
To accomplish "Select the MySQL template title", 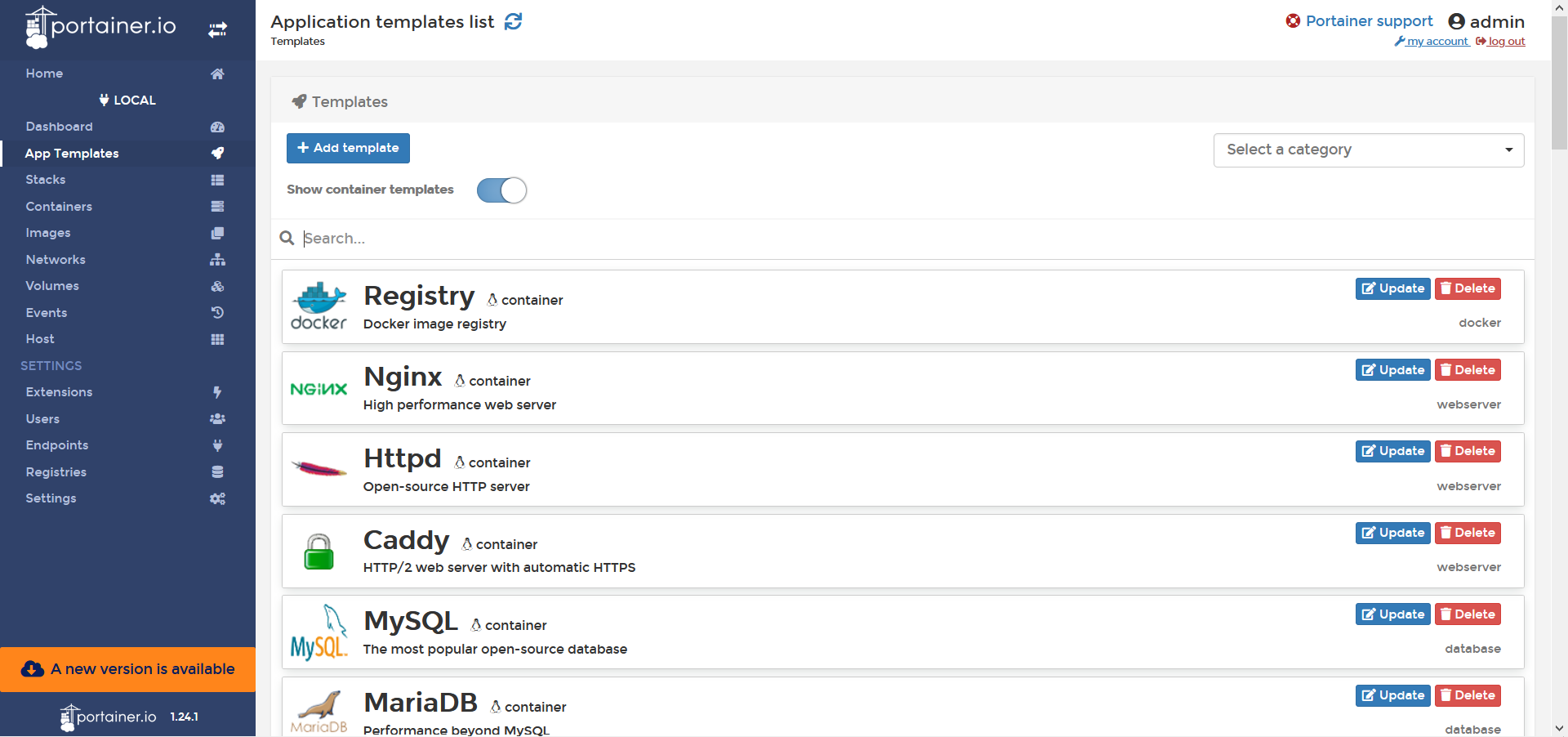I will (x=411, y=621).
